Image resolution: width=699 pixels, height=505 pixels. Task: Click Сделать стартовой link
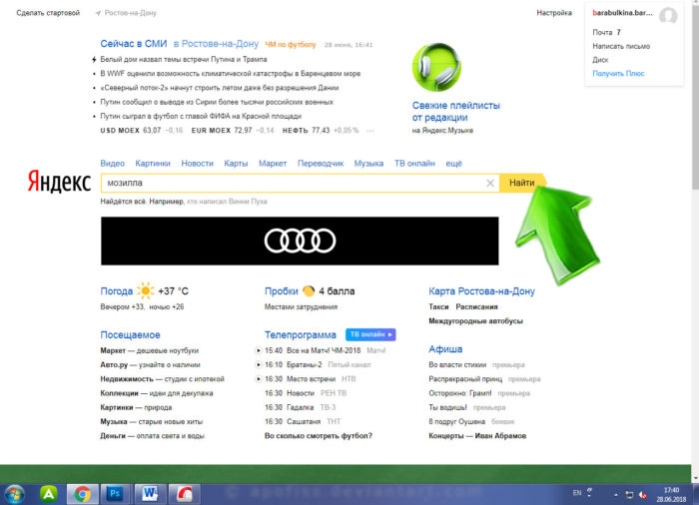(48, 13)
